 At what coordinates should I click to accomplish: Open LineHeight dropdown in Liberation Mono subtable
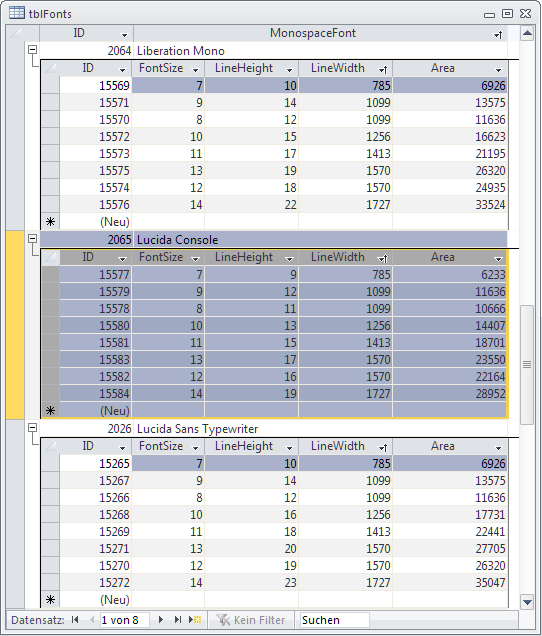coord(289,70)
